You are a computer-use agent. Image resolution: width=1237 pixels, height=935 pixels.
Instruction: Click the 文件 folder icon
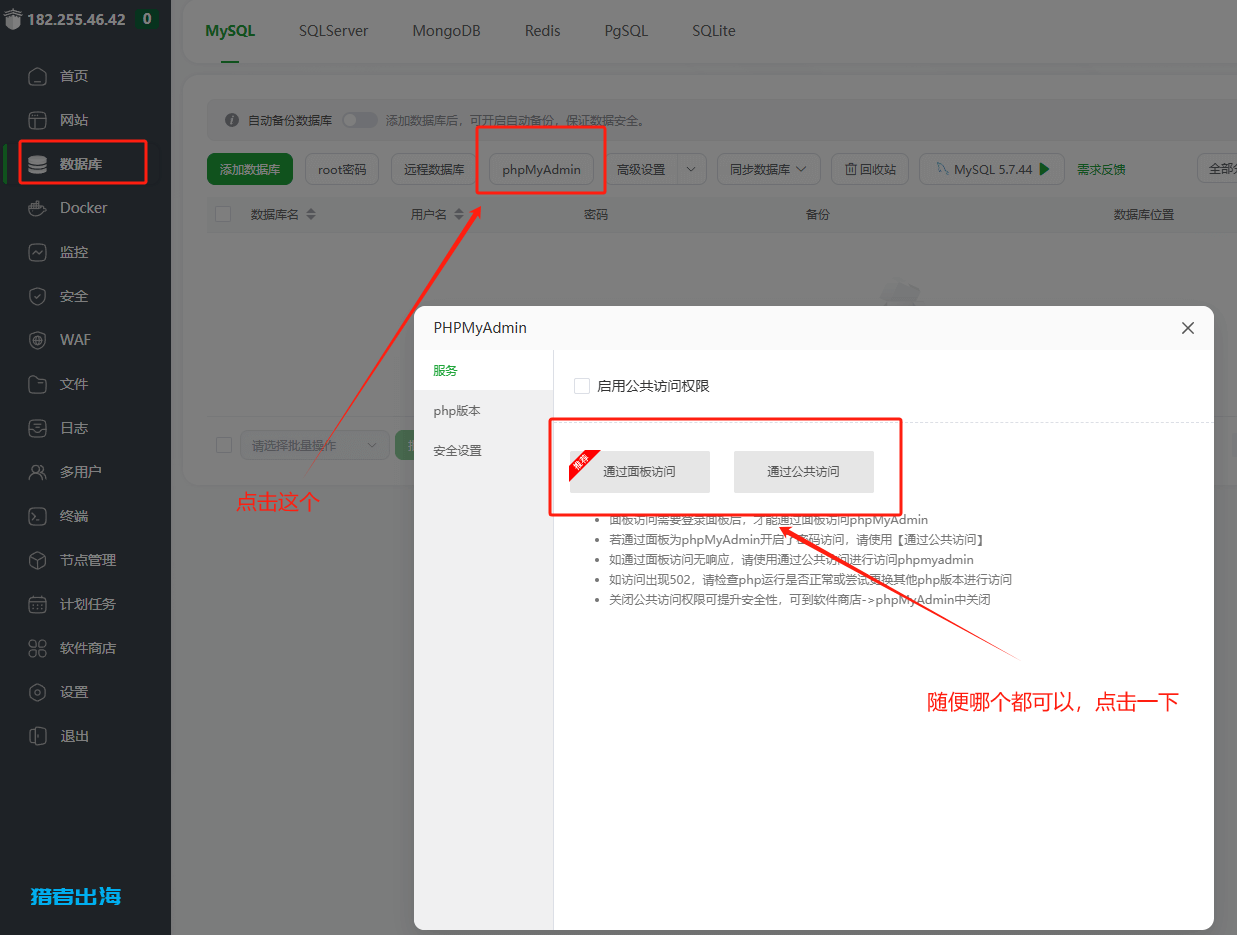coord(37,384)
